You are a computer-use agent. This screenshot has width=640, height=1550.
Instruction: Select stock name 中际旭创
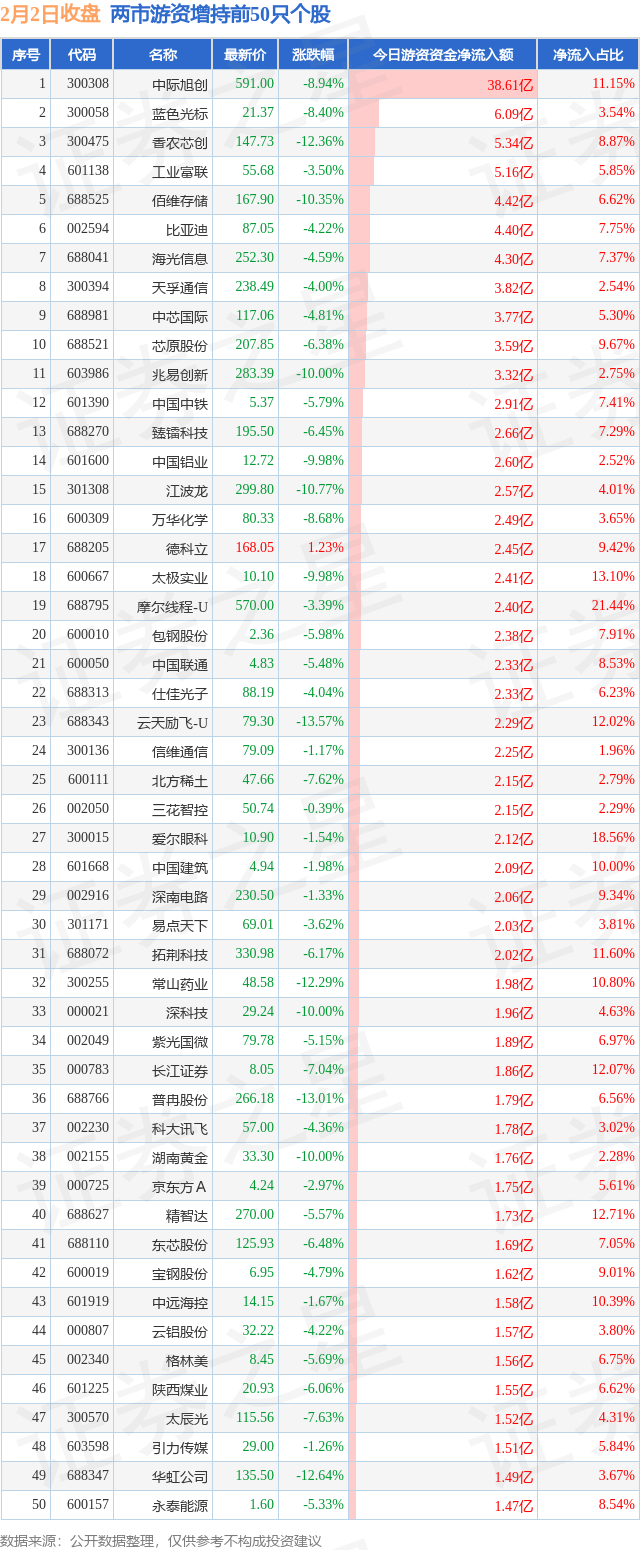(180, 84)
